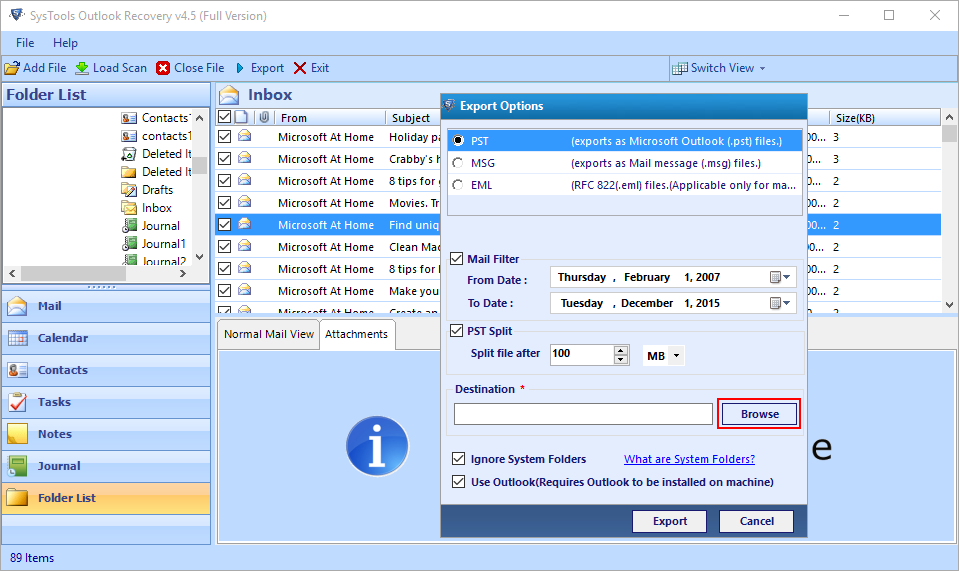This screenshot has height=571, width=959.
Task: Click the split file size value field
Action: [582, 354]
